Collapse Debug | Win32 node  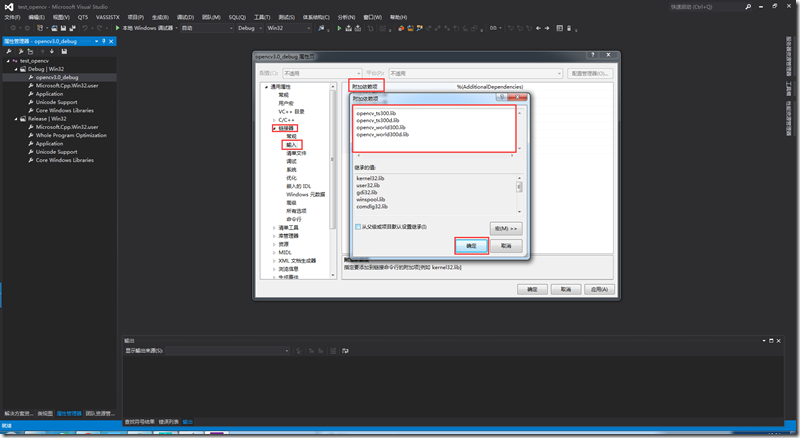tap(16, 69)
